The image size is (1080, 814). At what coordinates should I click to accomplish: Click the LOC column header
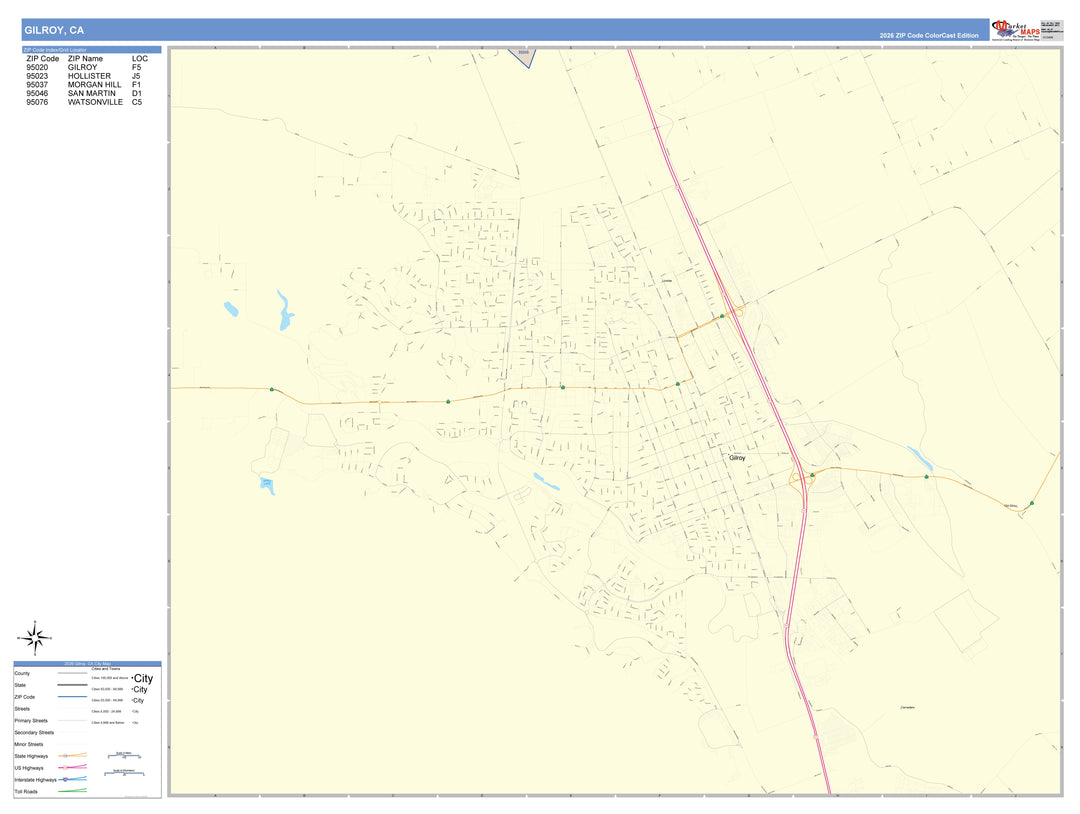pos(140,59)
